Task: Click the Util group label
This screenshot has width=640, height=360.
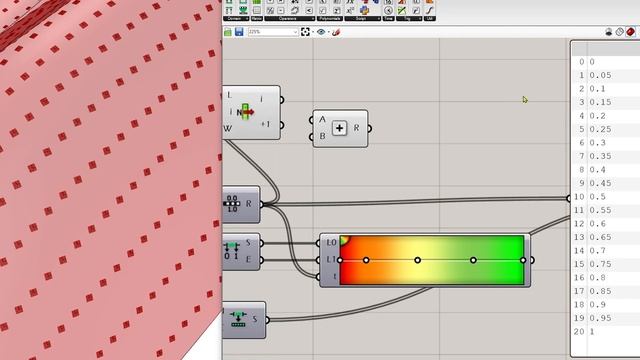Action: [x=429, y=19]
